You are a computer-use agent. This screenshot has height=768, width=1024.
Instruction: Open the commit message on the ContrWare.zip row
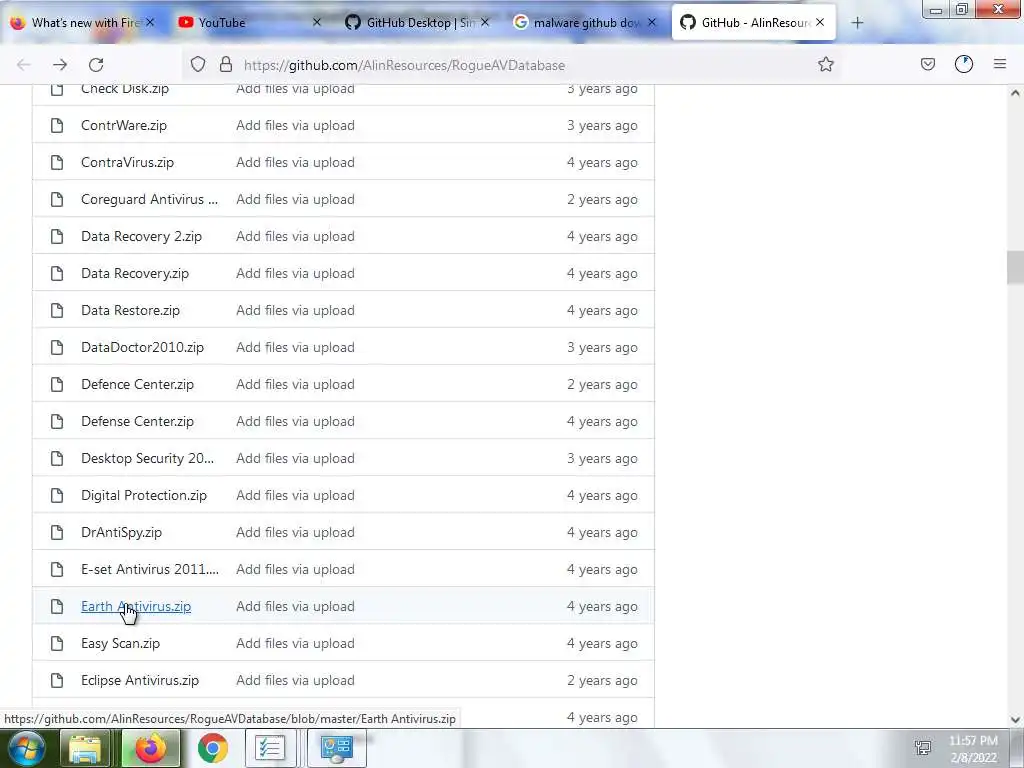coord(295,125)
